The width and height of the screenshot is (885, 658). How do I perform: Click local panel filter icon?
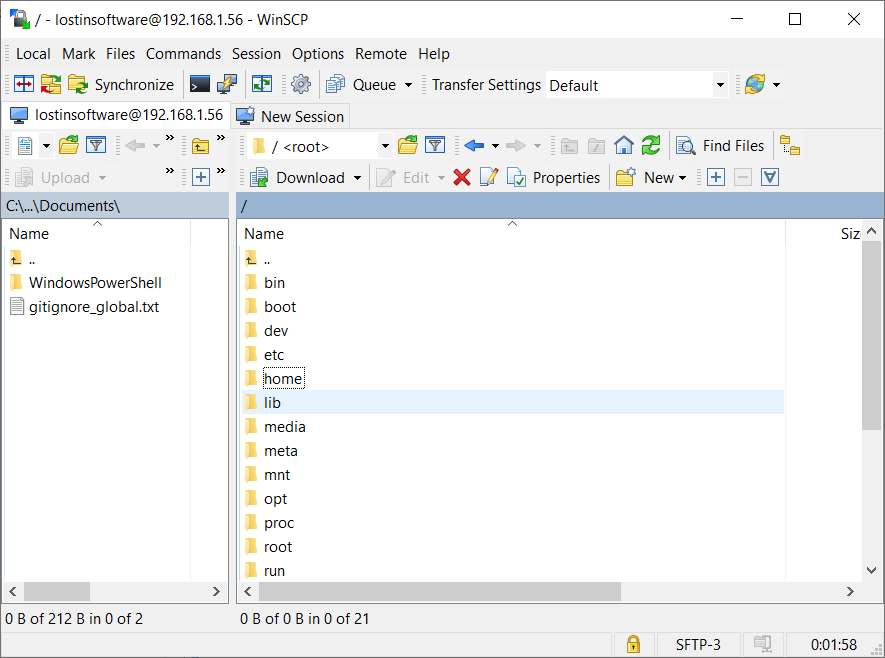point(96,146)
